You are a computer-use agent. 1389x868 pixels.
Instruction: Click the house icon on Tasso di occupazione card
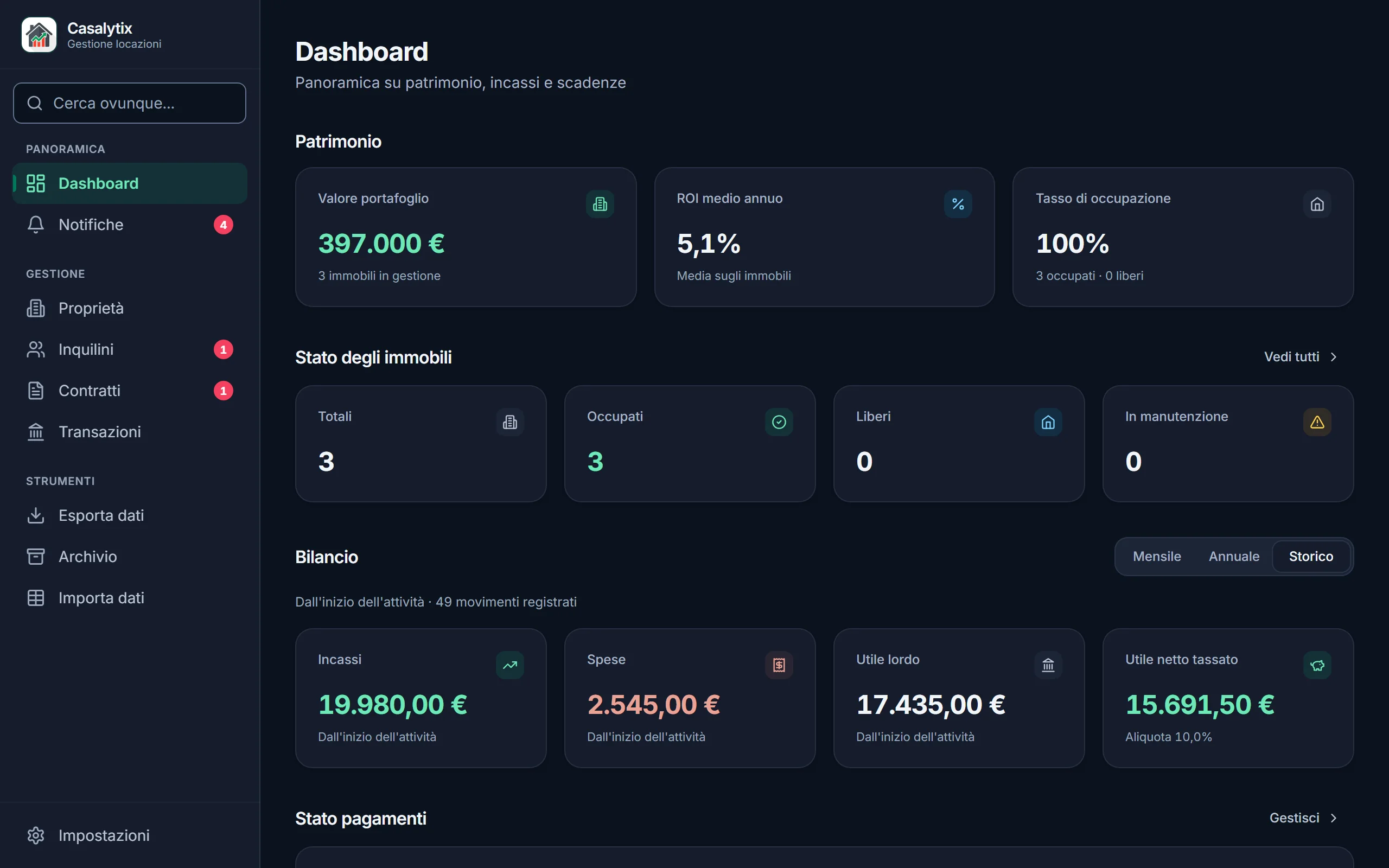click(x=1317, y=204)
